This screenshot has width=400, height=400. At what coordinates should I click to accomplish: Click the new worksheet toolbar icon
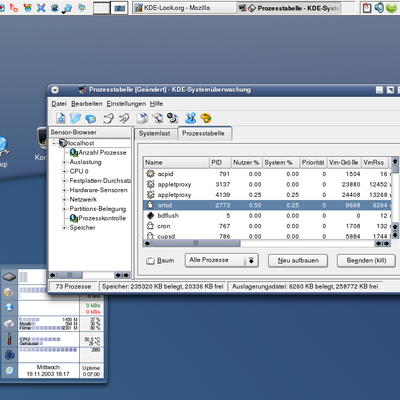(x=61, y=118)
